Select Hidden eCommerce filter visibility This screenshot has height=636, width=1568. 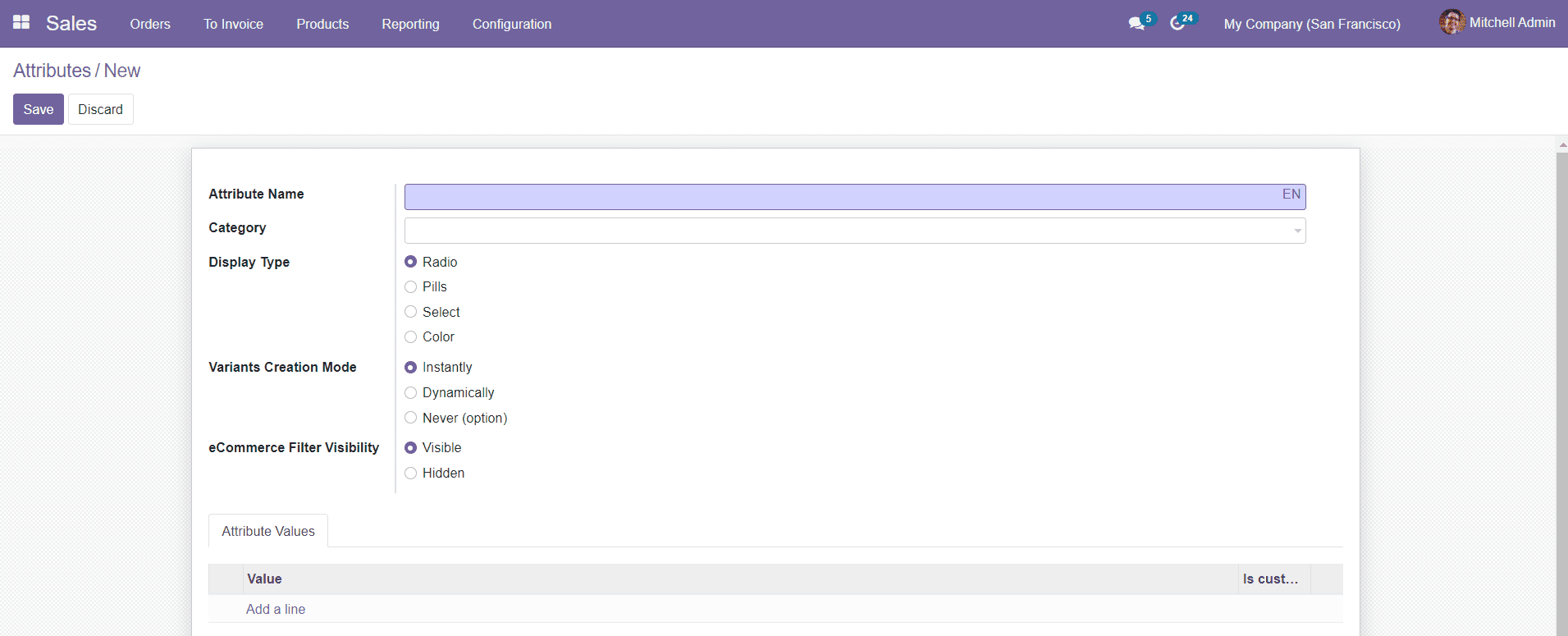click(411, 474)
